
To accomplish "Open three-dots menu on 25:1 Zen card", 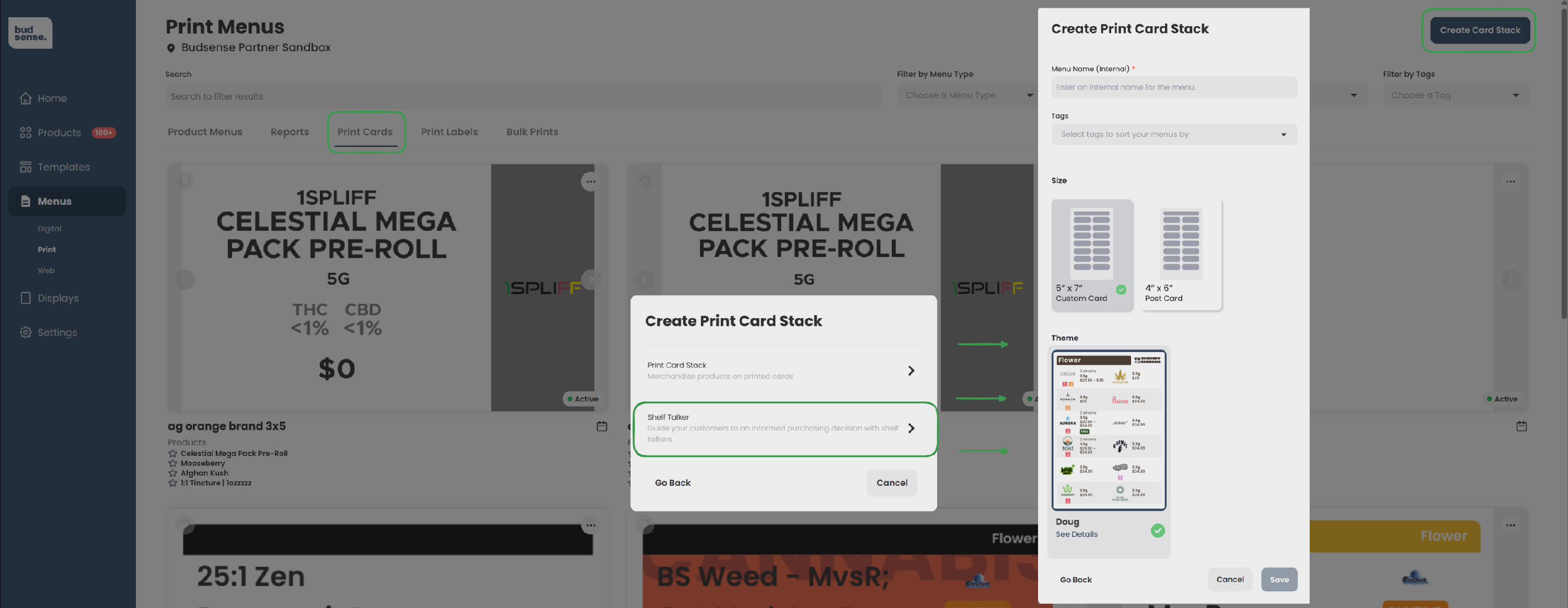I will point(591,524).
